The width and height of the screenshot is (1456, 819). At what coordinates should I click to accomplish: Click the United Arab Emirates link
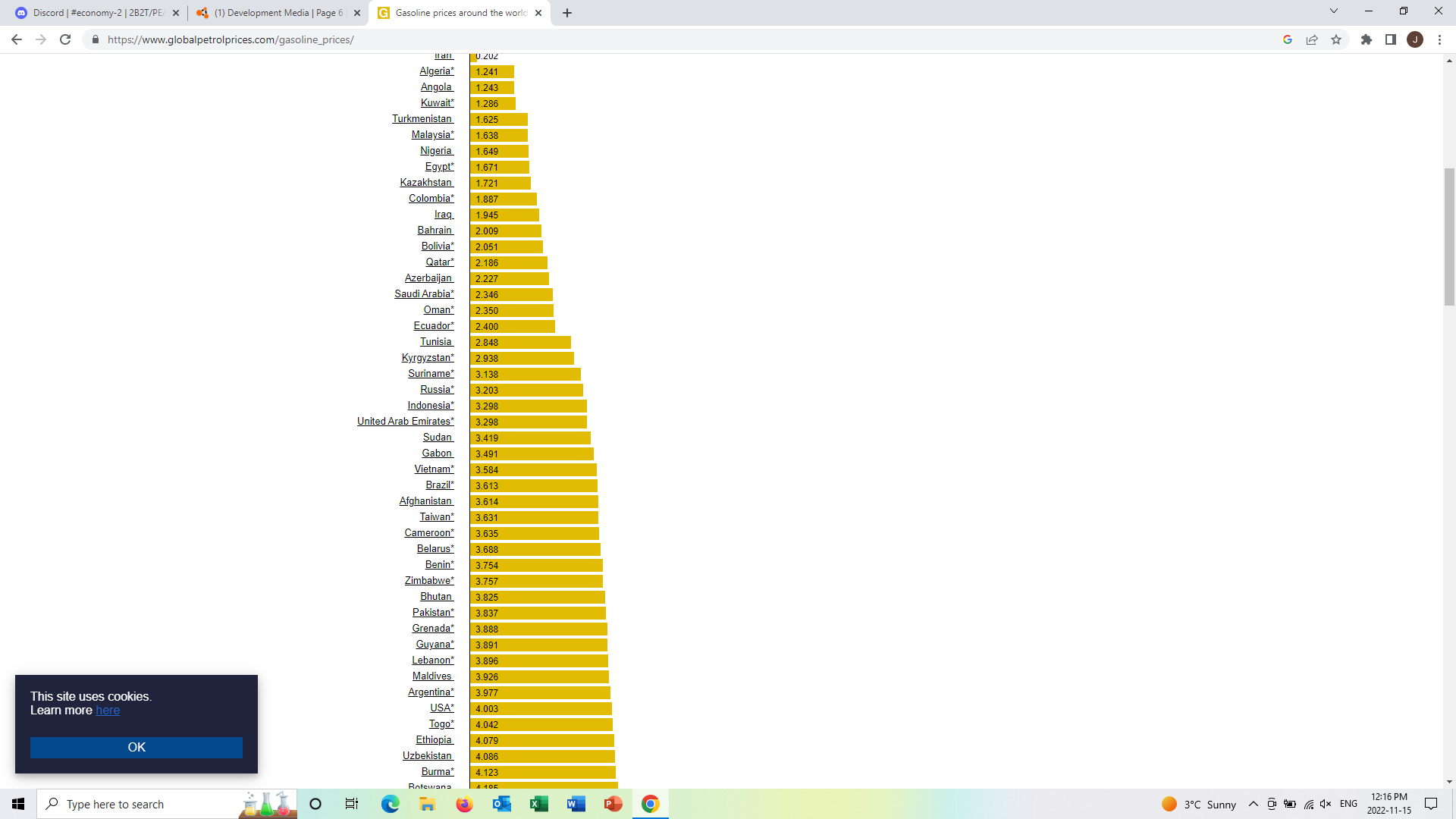tap(405, 422)
